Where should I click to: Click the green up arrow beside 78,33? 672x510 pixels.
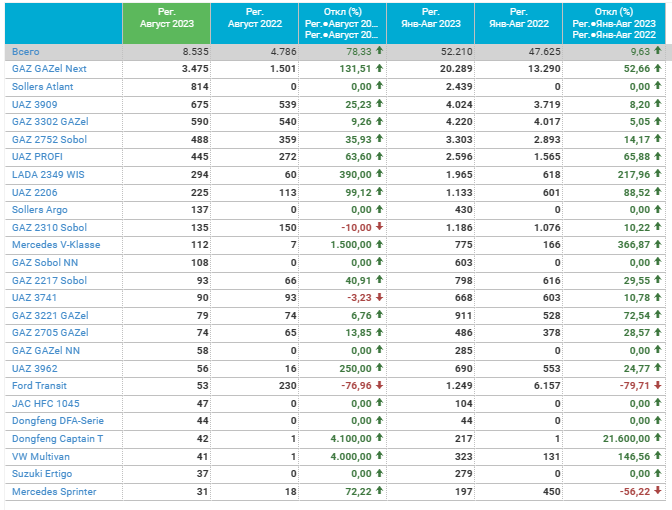coord(379,51)
